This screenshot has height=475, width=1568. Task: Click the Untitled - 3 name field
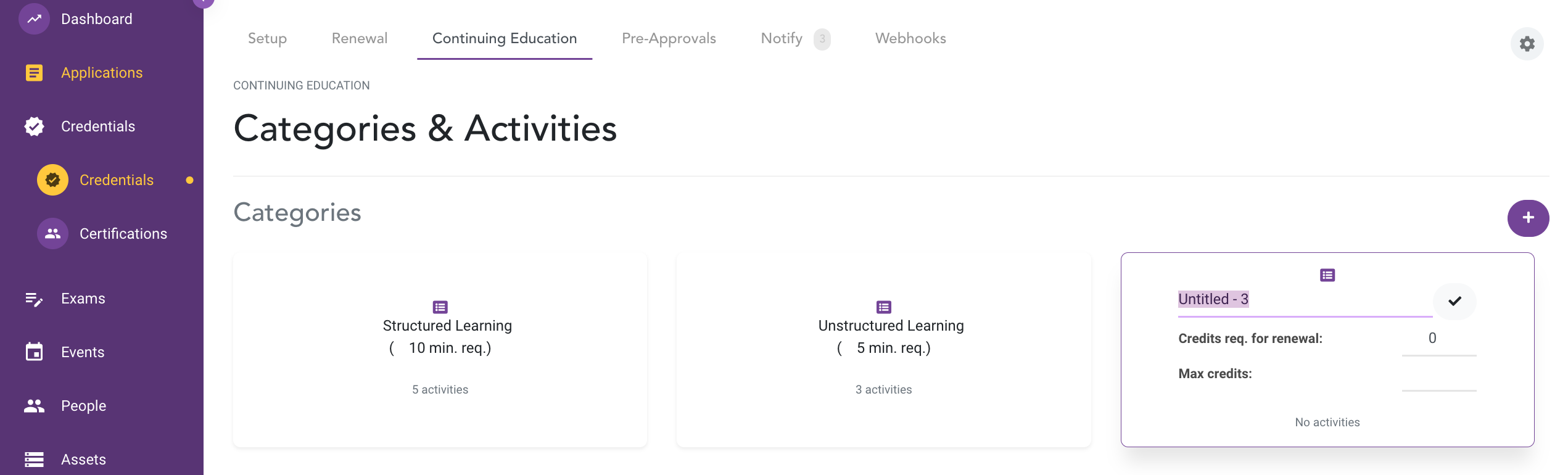click(1305, 300)
